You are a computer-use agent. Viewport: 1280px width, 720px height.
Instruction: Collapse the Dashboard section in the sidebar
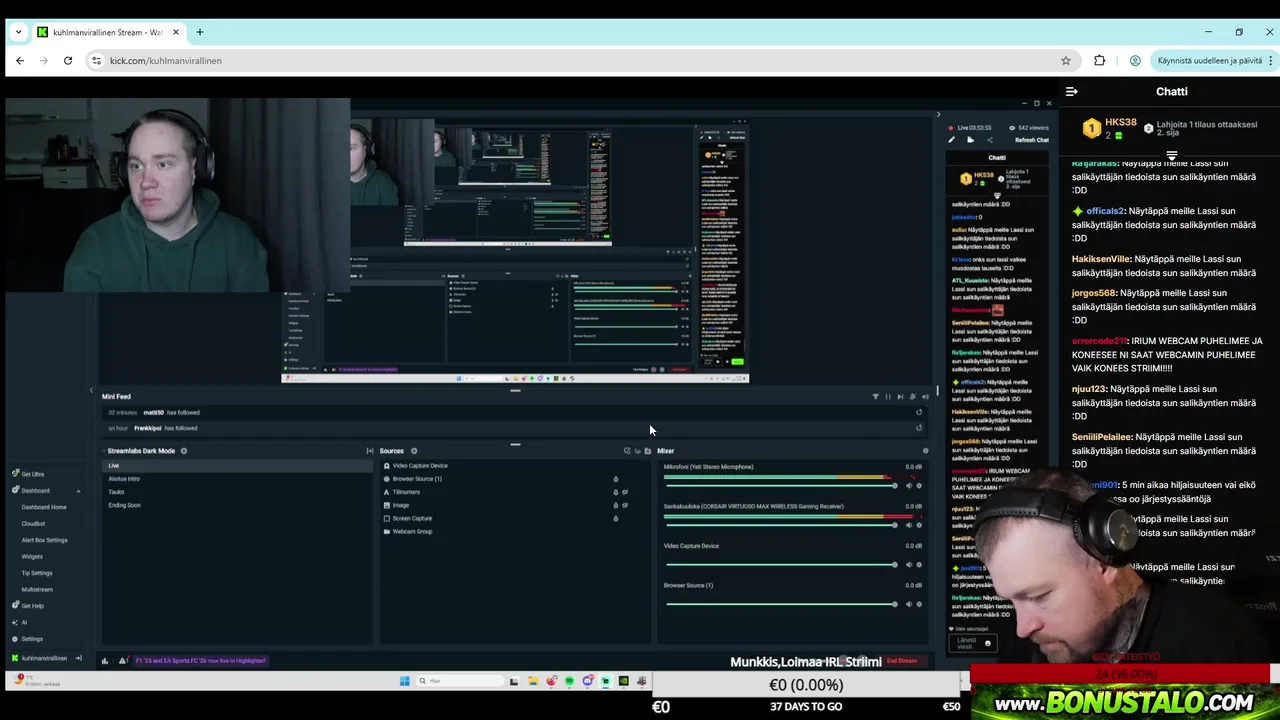pyautogui.click(x=78, y=491)
